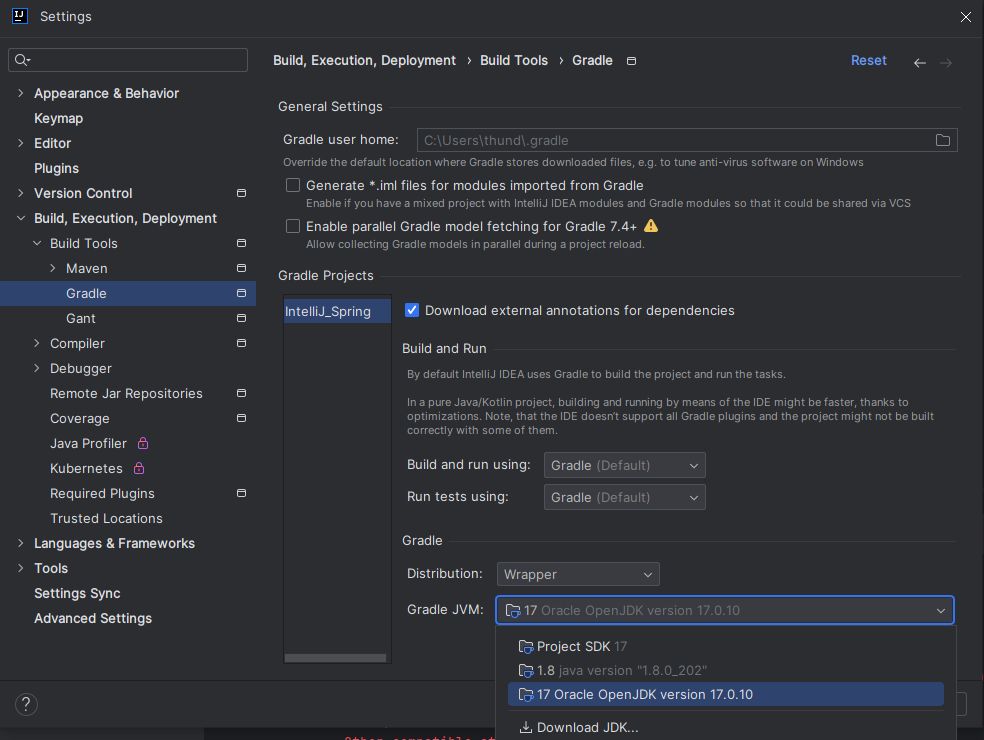This screenshot has height=740, width=984.
Task: Open the Run tests using dropdown
Action: pos(624,497)
